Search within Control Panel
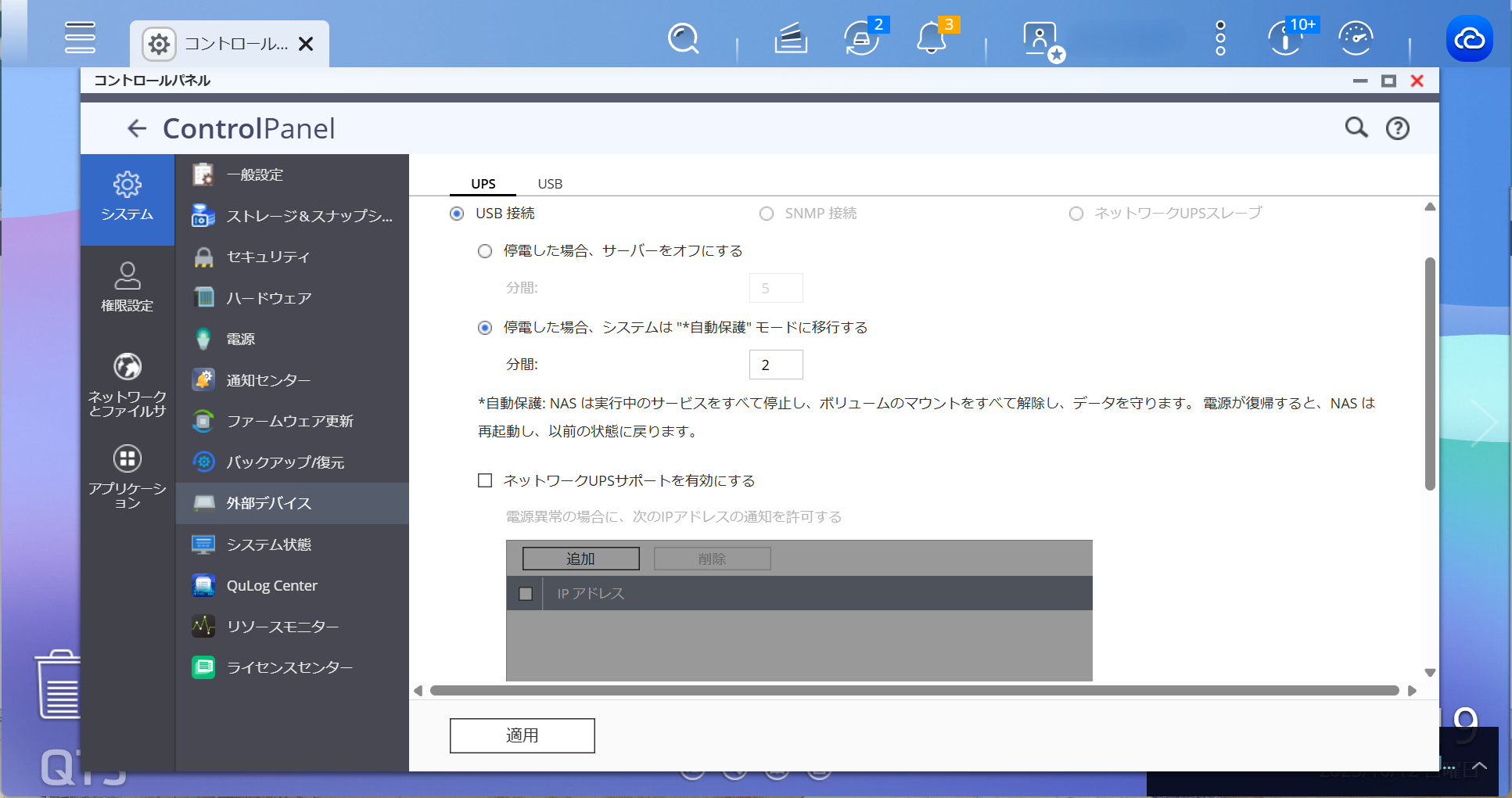 [x=1356, y=128]
